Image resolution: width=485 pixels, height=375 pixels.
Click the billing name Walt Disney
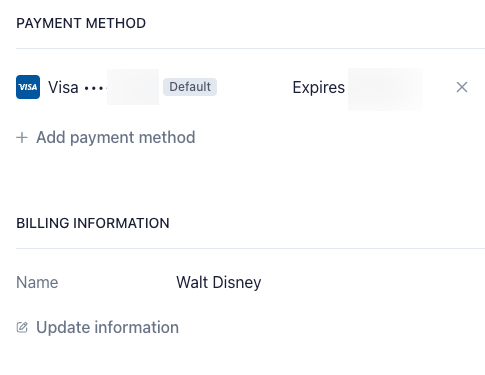(x=219, y=283)
